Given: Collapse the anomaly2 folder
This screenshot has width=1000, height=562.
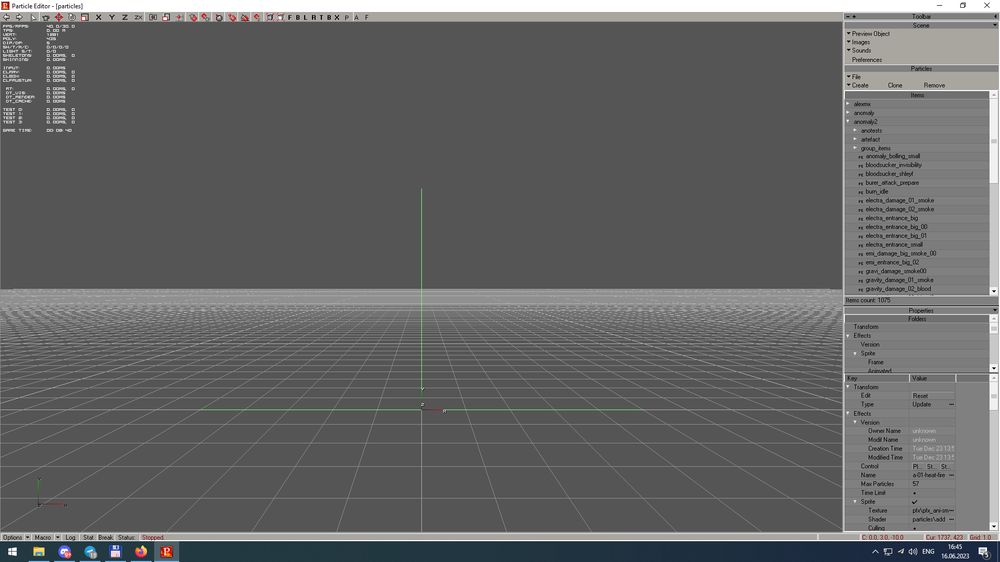Looking at the screenshot, I should (848, 122).
